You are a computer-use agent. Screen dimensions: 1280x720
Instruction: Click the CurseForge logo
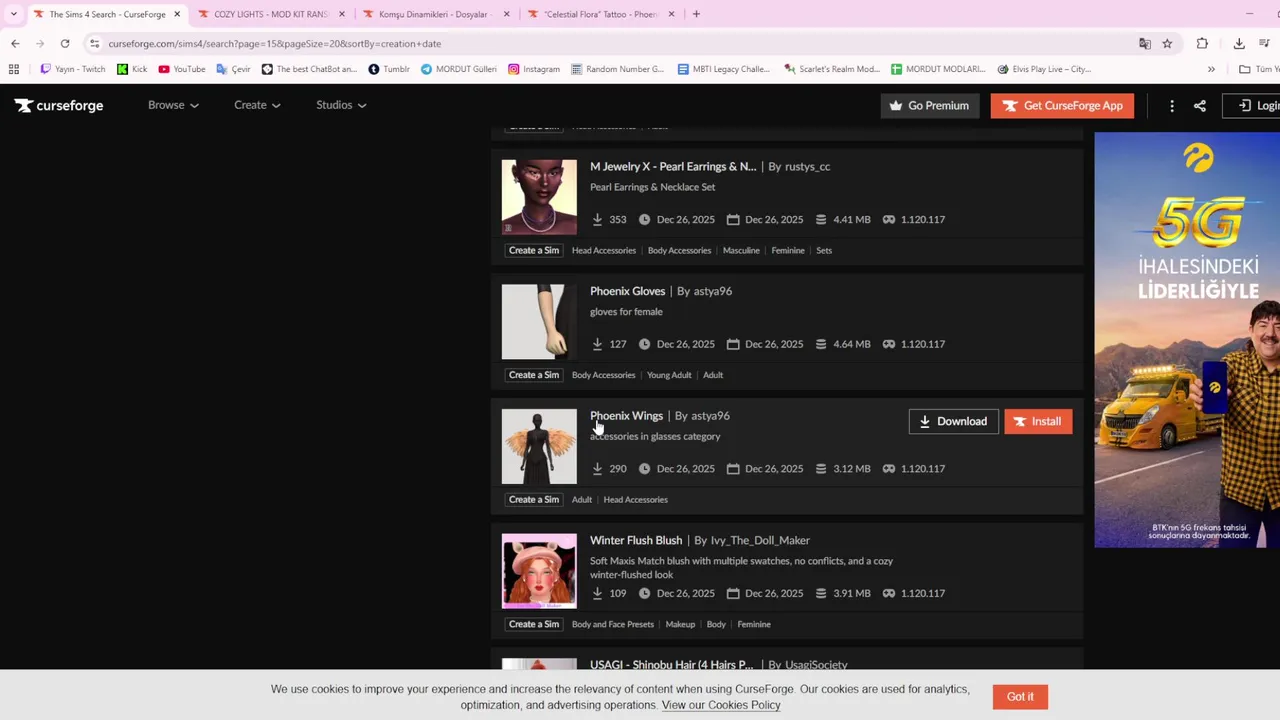click(59, 105)
